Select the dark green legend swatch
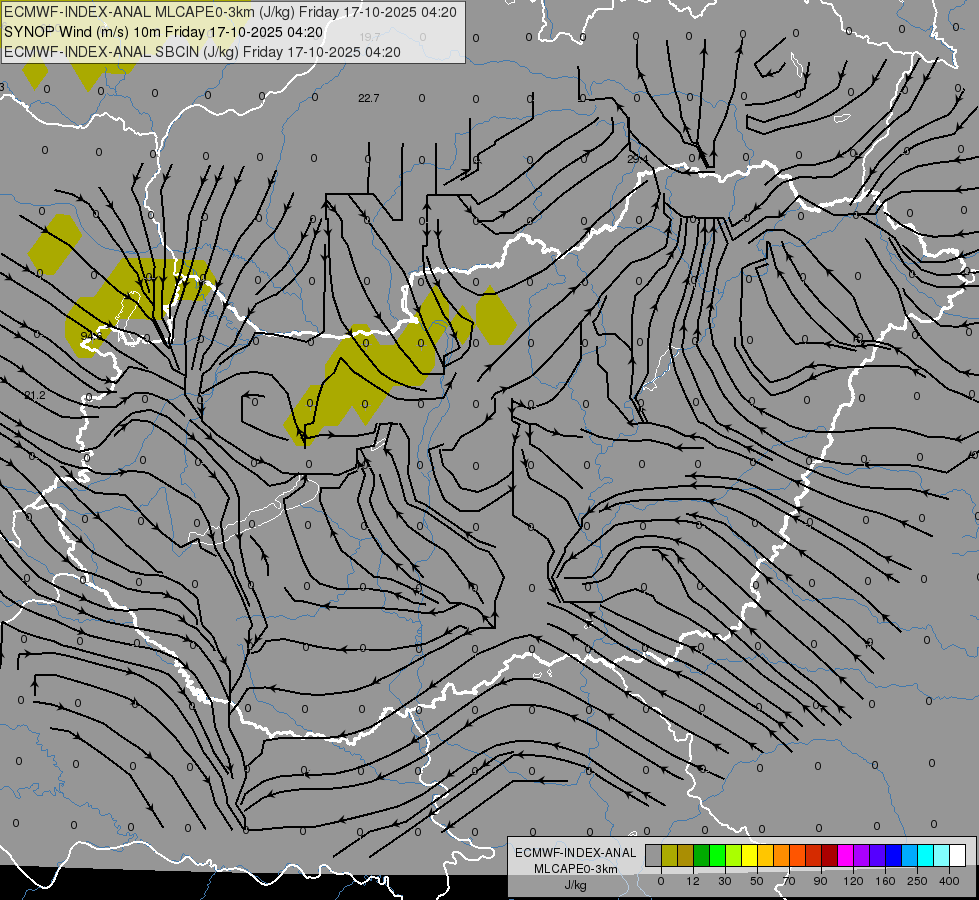The width and height of the screenshot is (979, 900). pyautogui.click(x=702, y=856)
